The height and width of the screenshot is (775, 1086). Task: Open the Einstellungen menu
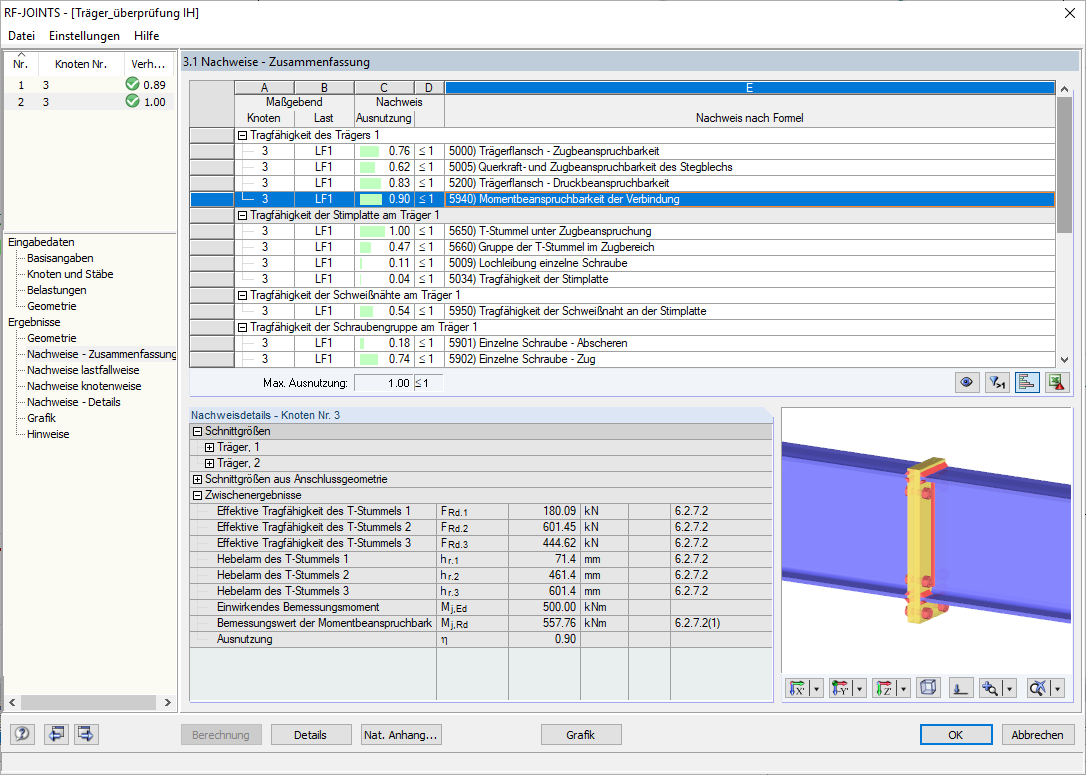[x=84, y=35]
